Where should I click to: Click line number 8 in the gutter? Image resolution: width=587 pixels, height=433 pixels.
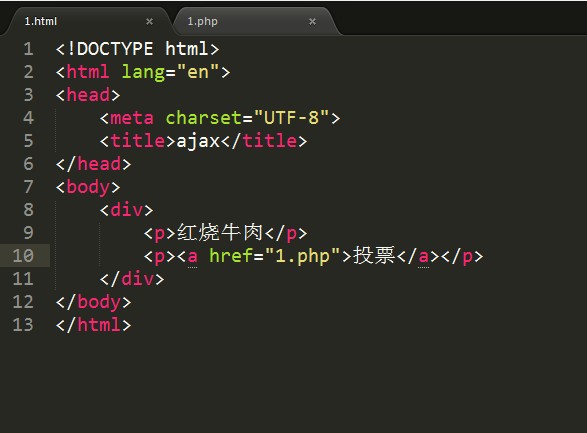tap(28, 210)
